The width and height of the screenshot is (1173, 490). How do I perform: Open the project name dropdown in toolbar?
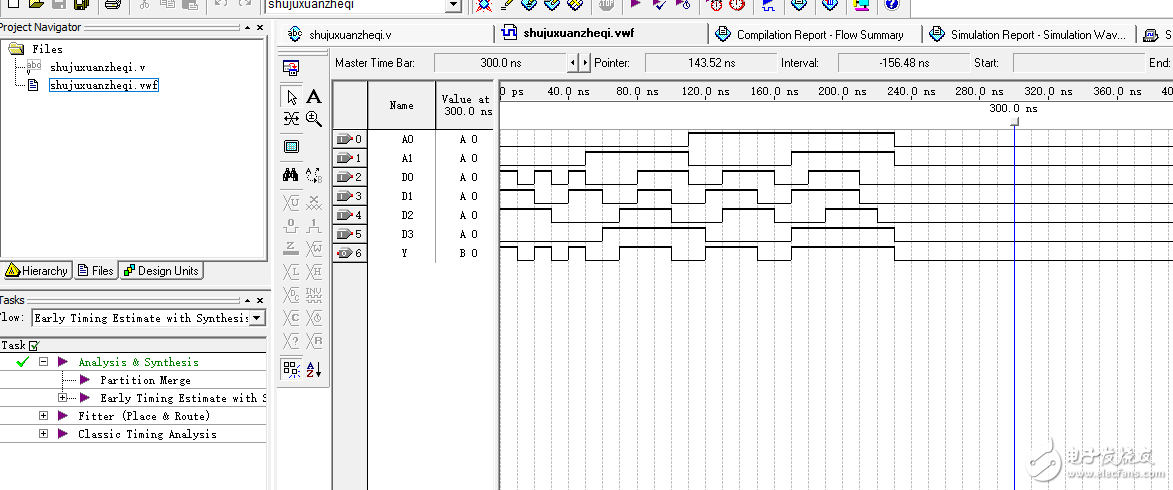click(x=453, y=5)
